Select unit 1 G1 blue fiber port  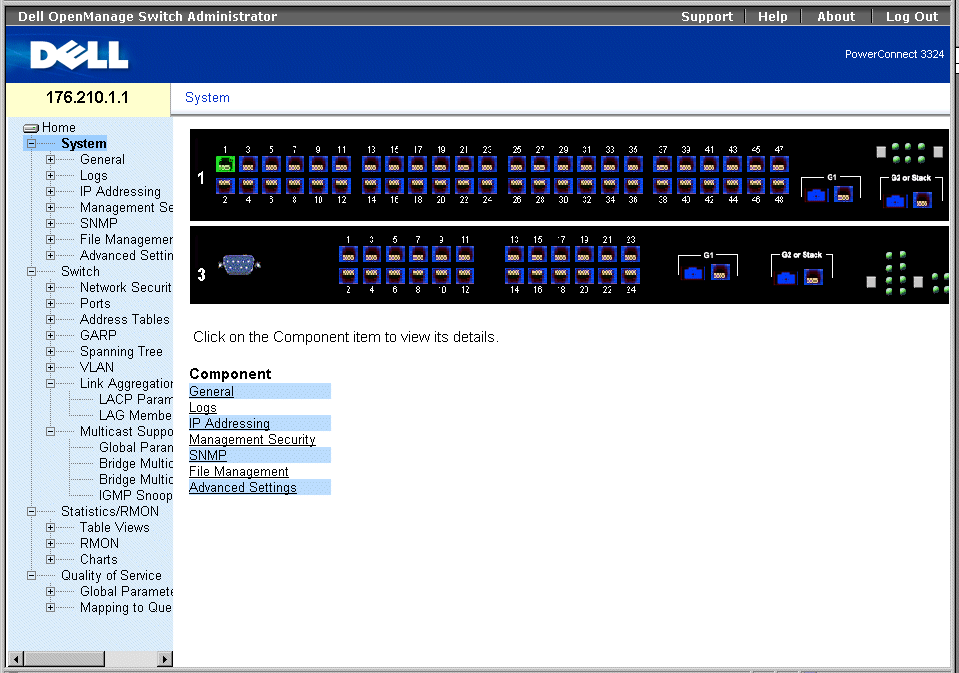pyautogui.click(x=816, y=195)
